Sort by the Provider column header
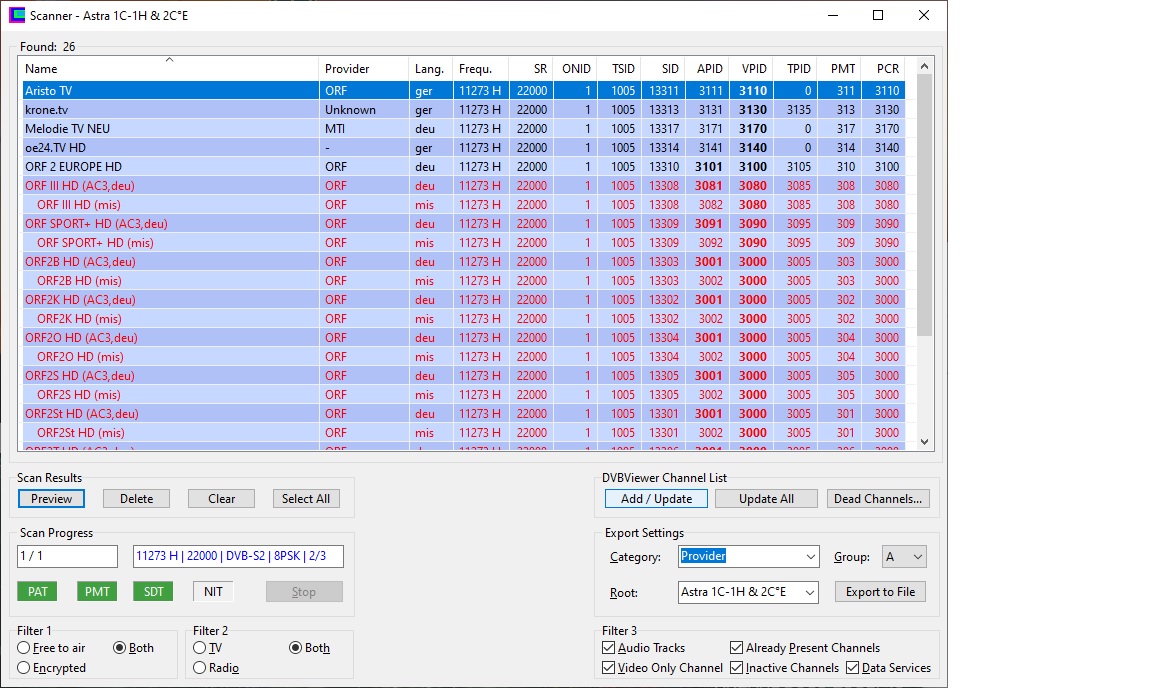The height and width of the screenshot is (688, 1152). 363,68
